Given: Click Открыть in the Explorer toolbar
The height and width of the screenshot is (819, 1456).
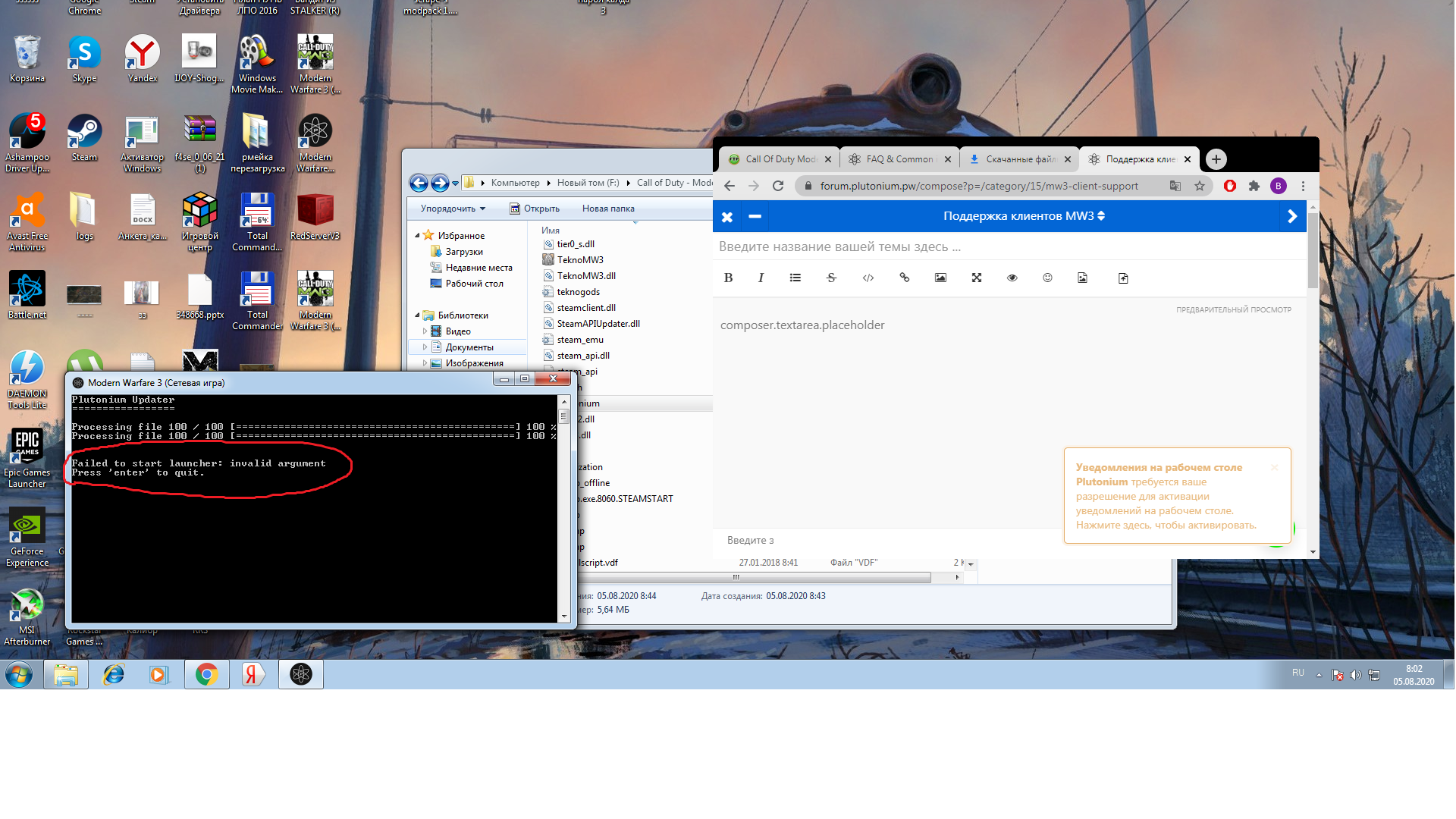Looking at the screenshot, I should pos(535,209).
